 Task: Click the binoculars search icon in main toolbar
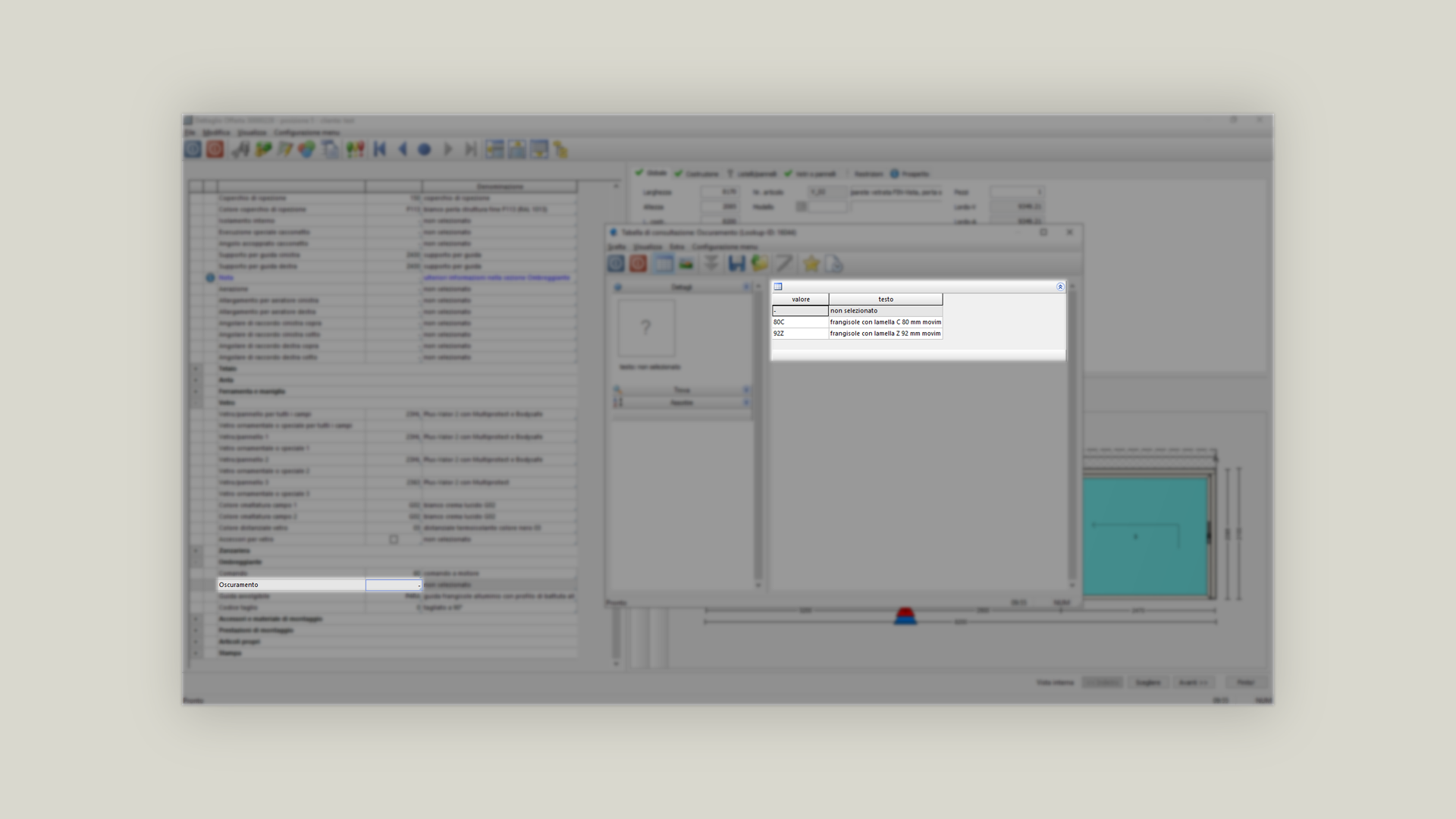[241, 149]
